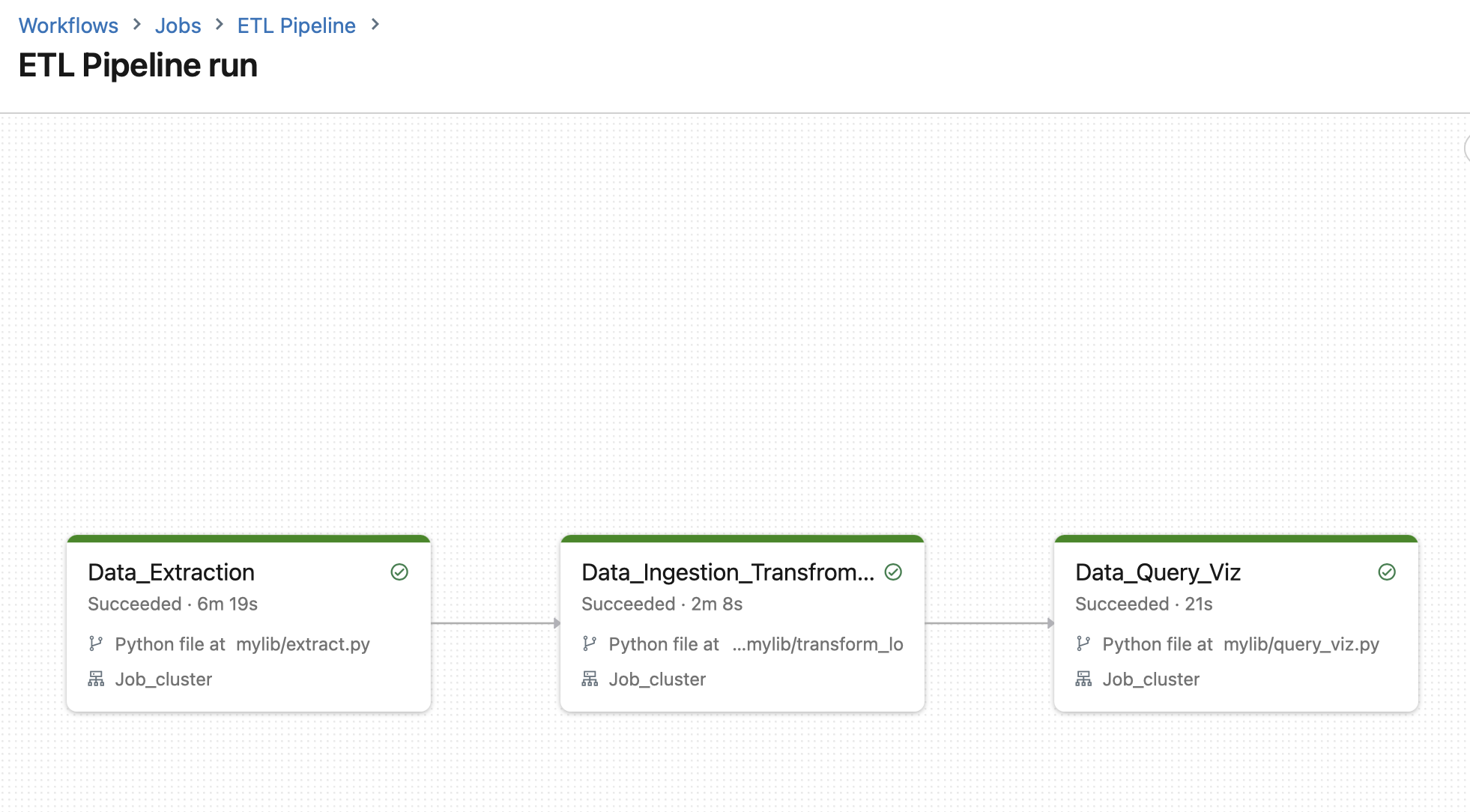
Task: Click the success checkmark on Data_Query_Viz task
Action: 1386,572
